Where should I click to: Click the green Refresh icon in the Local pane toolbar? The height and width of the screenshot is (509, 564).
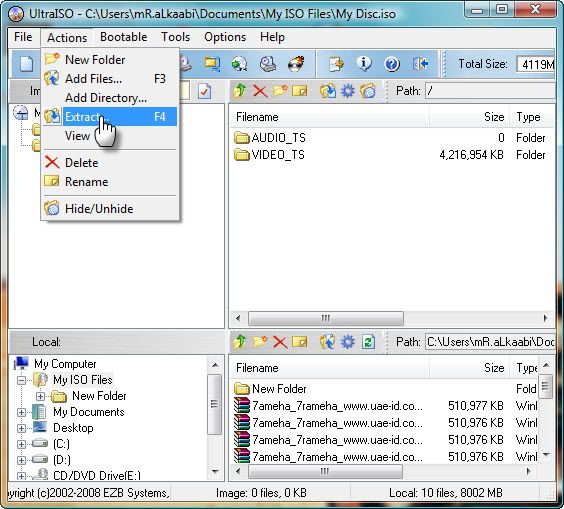[x=368, y=342]
